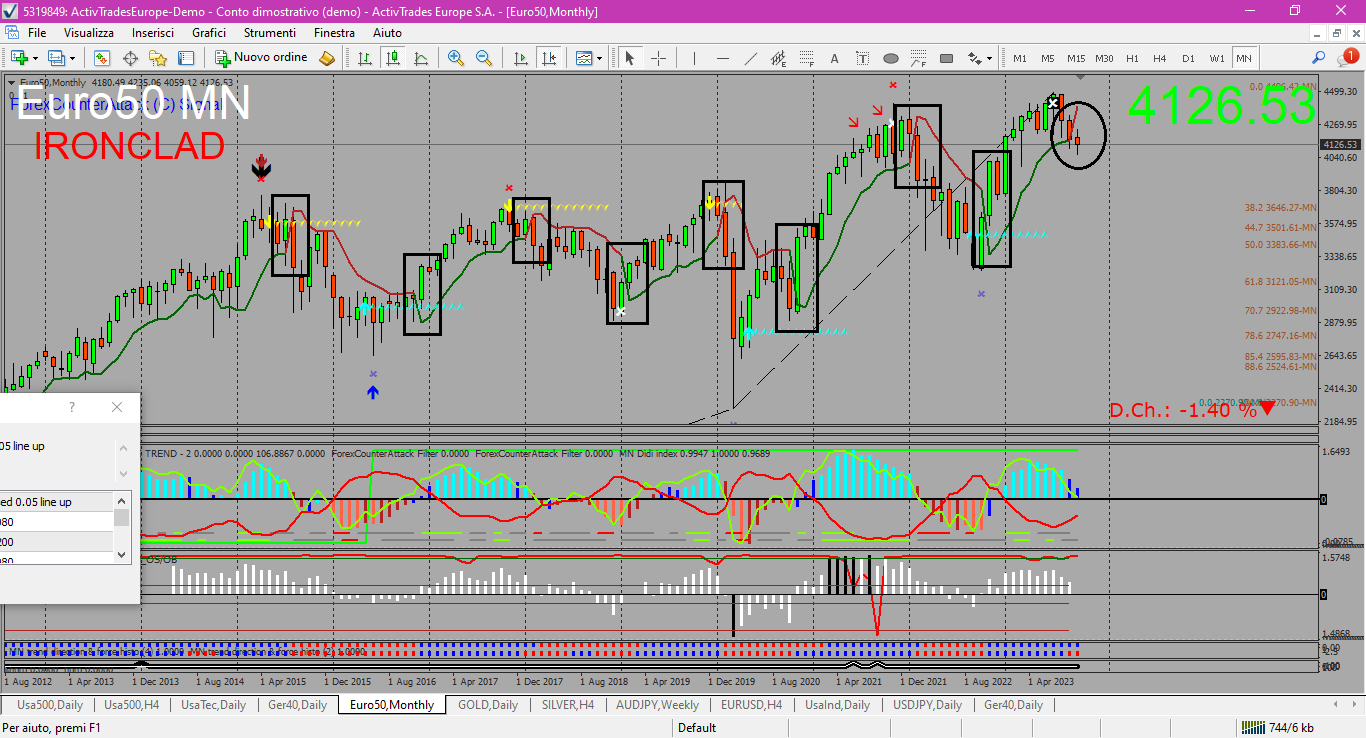
Task: Set timeframe to M15
Action: (x=1076, y=58)
